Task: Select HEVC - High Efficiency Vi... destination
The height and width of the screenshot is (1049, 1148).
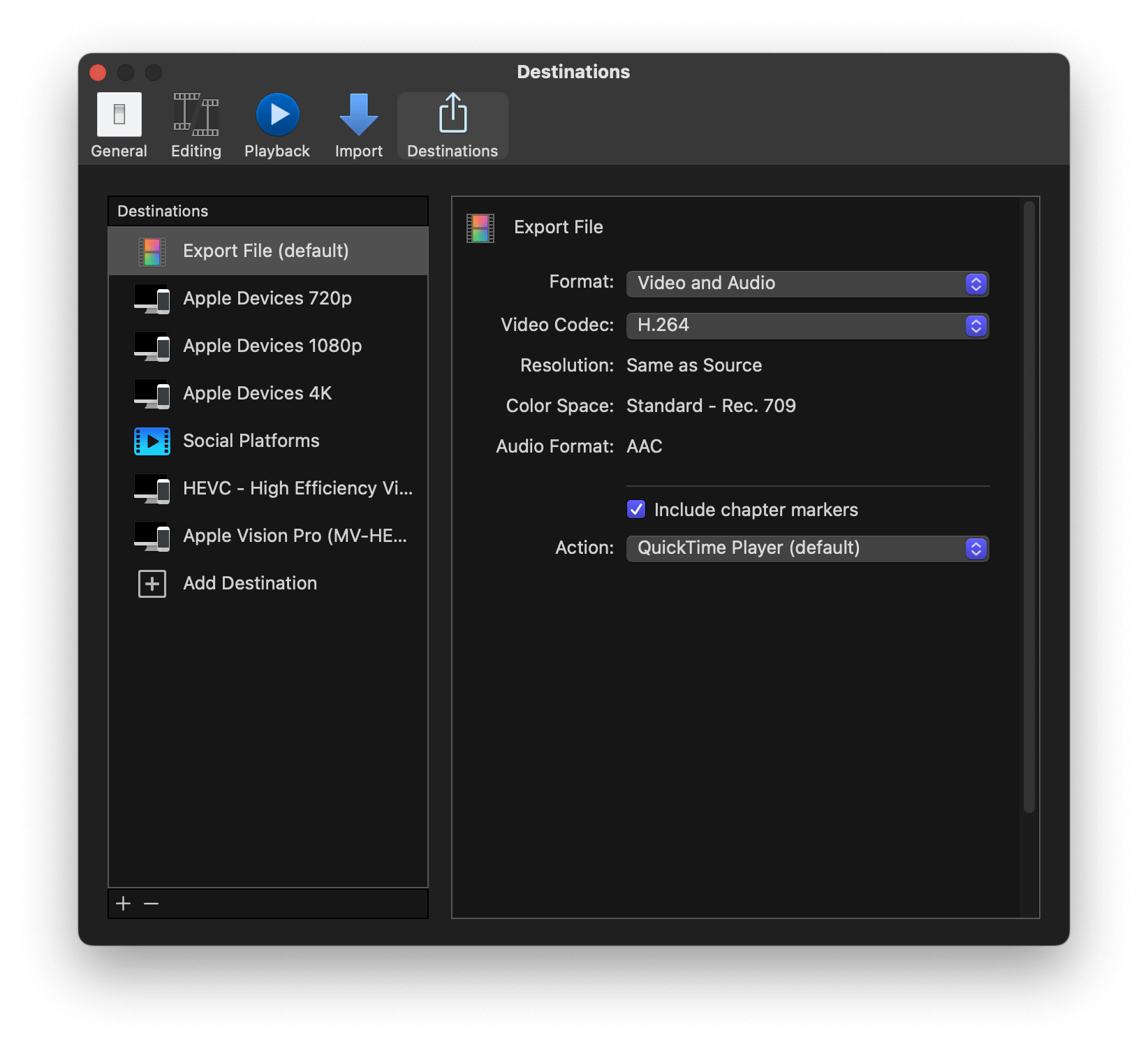Action: tap(268, 489)
